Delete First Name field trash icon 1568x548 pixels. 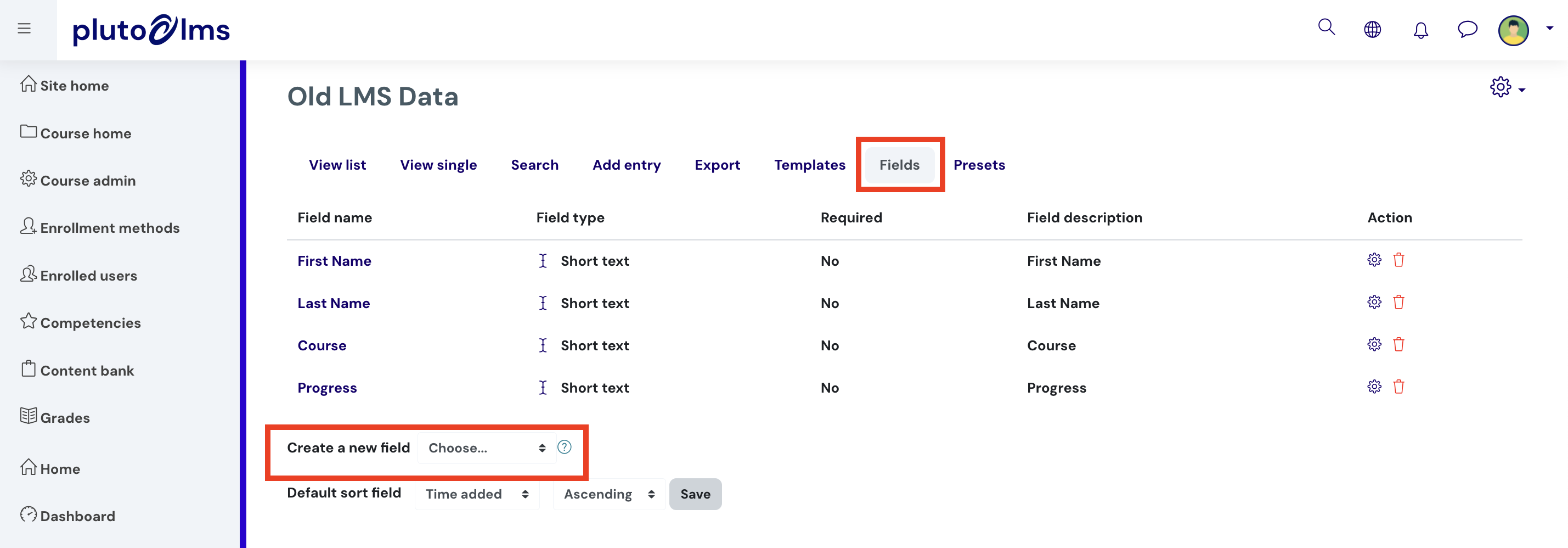(x=1399, y=260)
